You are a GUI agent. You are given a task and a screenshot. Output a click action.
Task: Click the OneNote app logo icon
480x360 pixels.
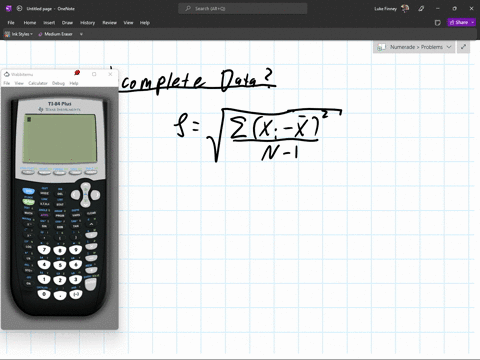[9, 9]
